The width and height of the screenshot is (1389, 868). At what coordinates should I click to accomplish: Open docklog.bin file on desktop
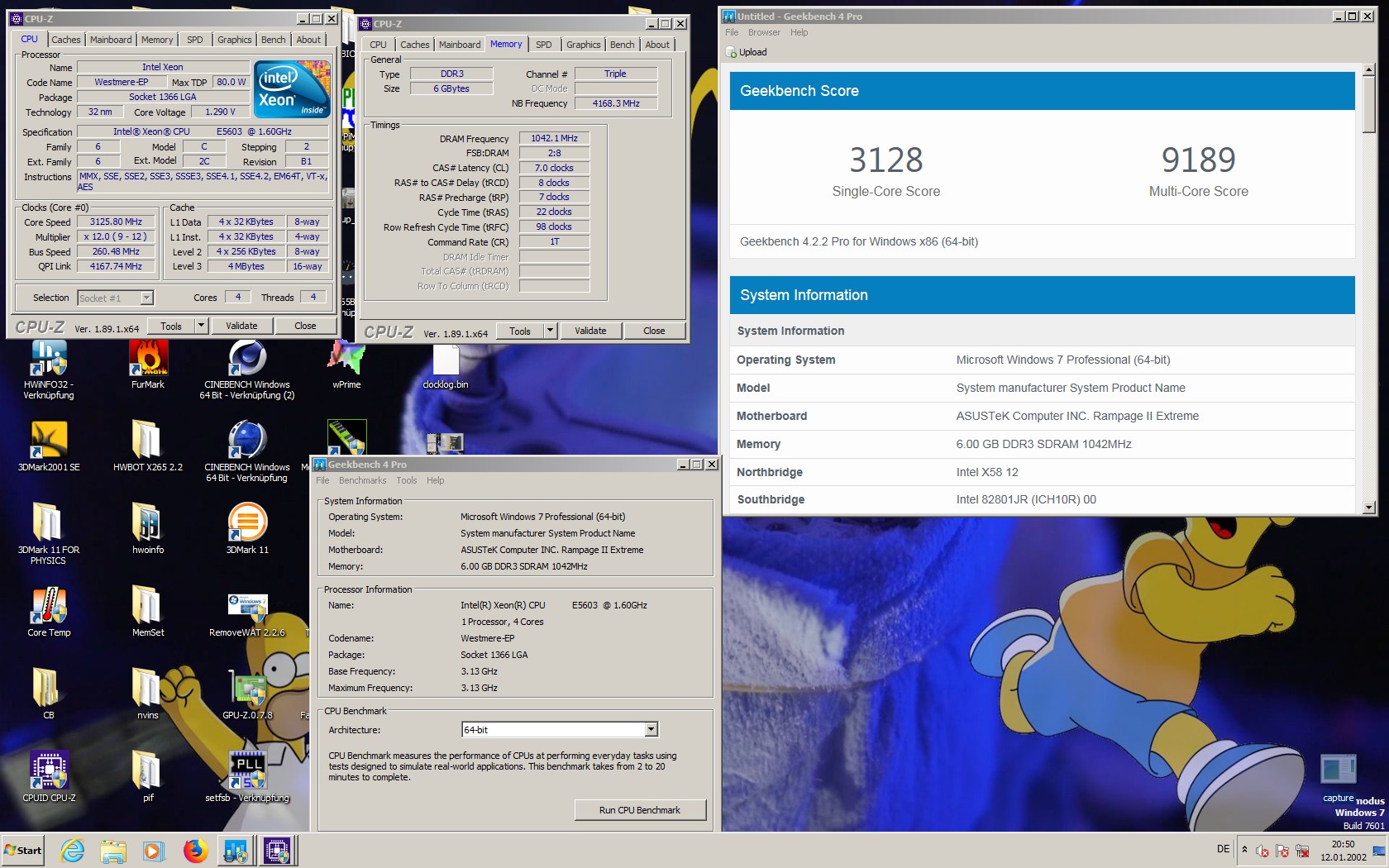[446, 365]
